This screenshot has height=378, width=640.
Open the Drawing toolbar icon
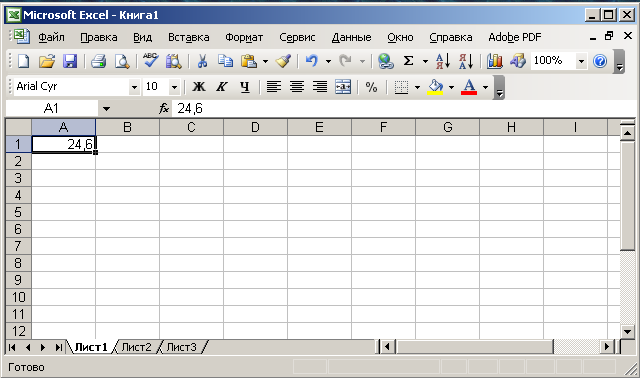click(518, 61)
